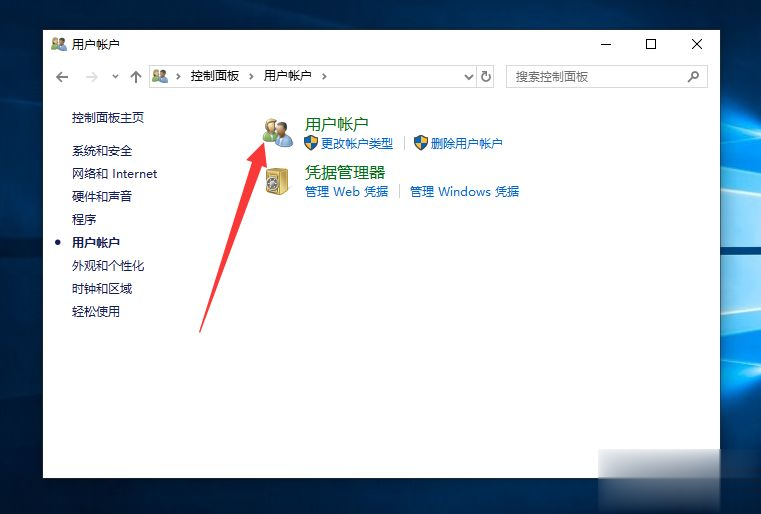Open 用户帐户 green heading link
Viewport: 761px width, 514px height.
pyautogui.click(x=336, y=124)
